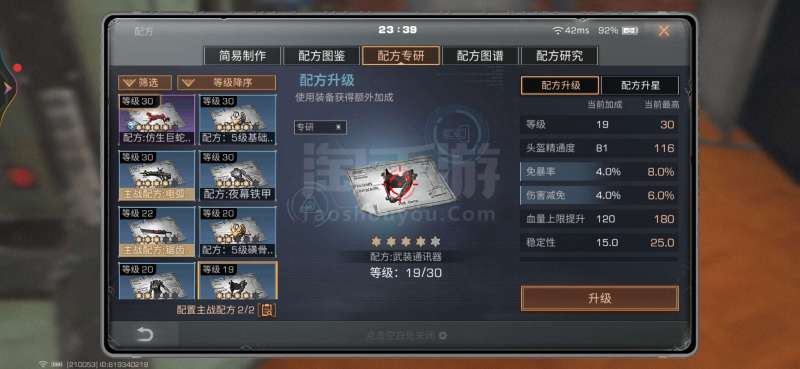Select the 锯齿 level 22 recipe icon
Image resolution: width=800 pixels, height=369 pixels.
pos(157,232)
